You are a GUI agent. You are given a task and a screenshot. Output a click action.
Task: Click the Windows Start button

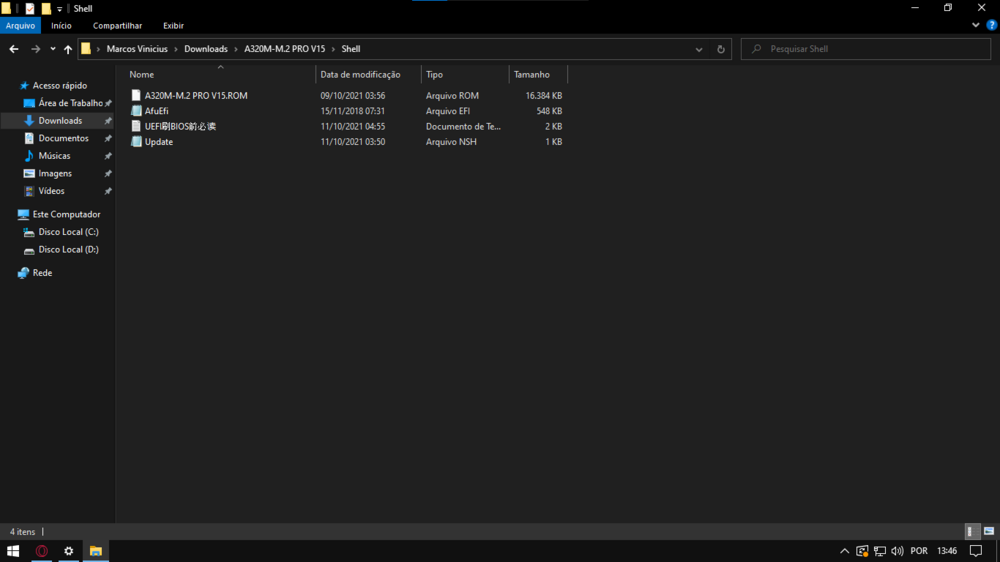pyautogui.click(x=14, y=551)
